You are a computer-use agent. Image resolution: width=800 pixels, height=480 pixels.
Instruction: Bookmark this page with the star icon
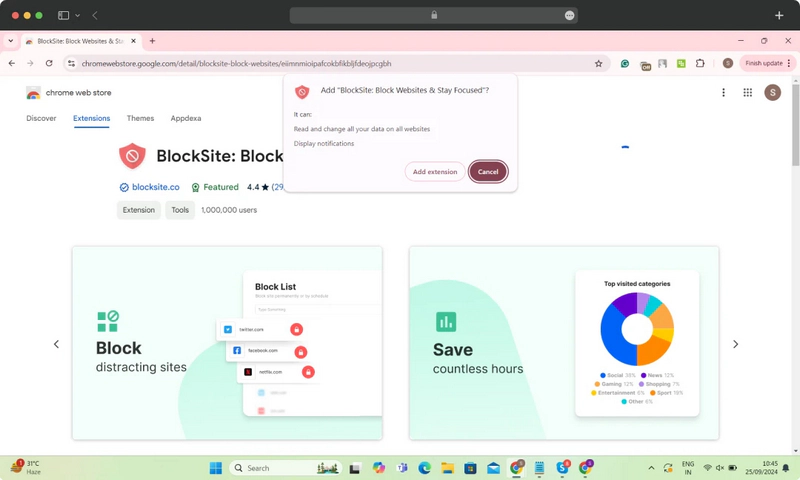(598, 64)
